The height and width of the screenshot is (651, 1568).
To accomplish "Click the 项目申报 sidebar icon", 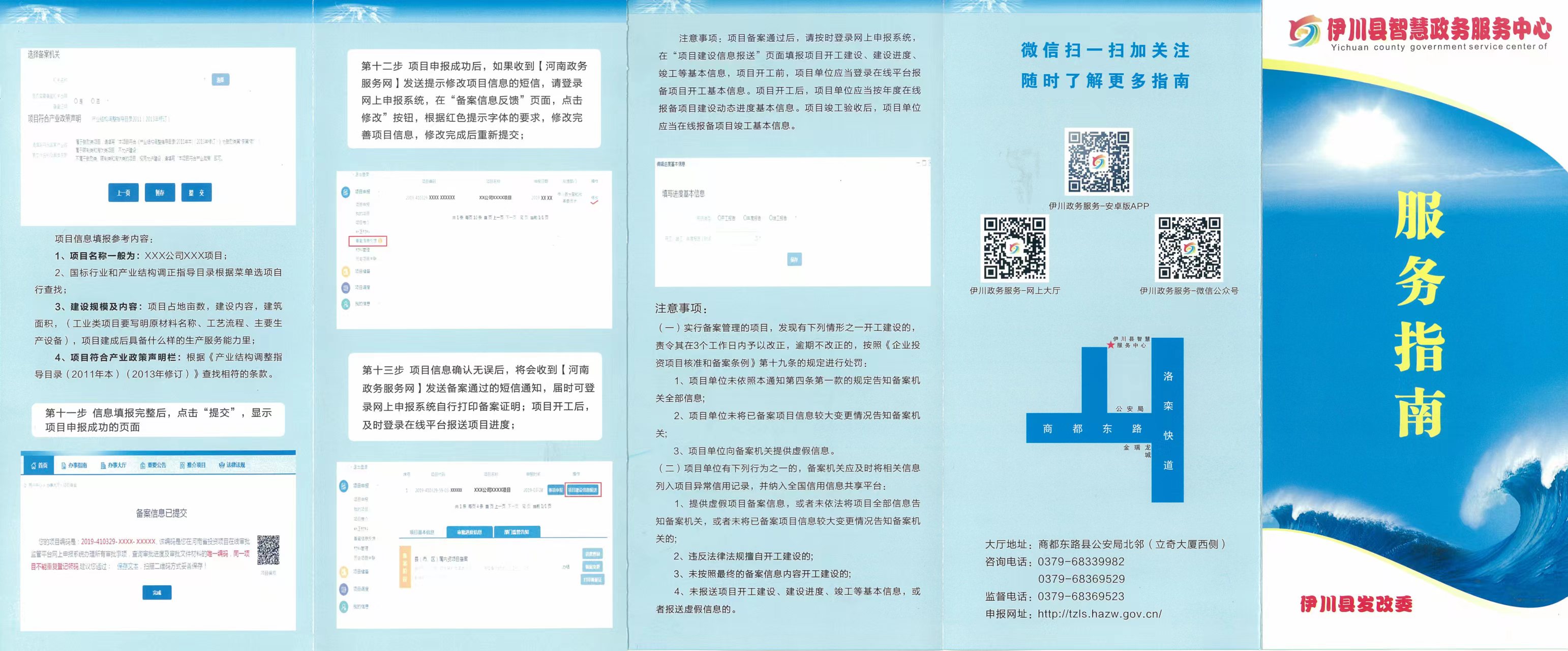I will coord(345,486).
